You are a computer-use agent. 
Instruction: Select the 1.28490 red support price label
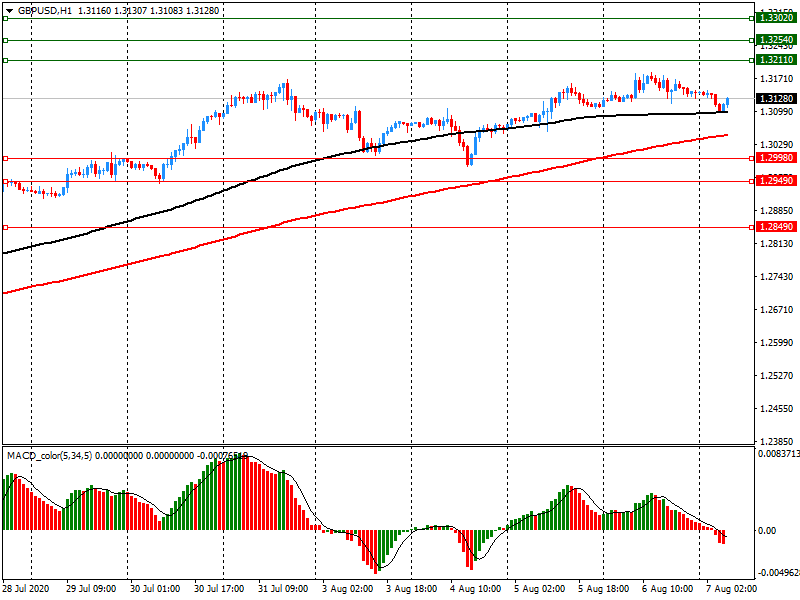776,227
